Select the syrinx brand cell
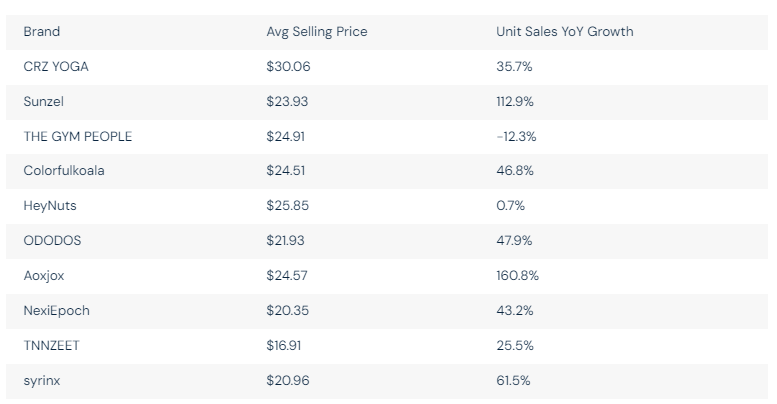 [42, 380]
